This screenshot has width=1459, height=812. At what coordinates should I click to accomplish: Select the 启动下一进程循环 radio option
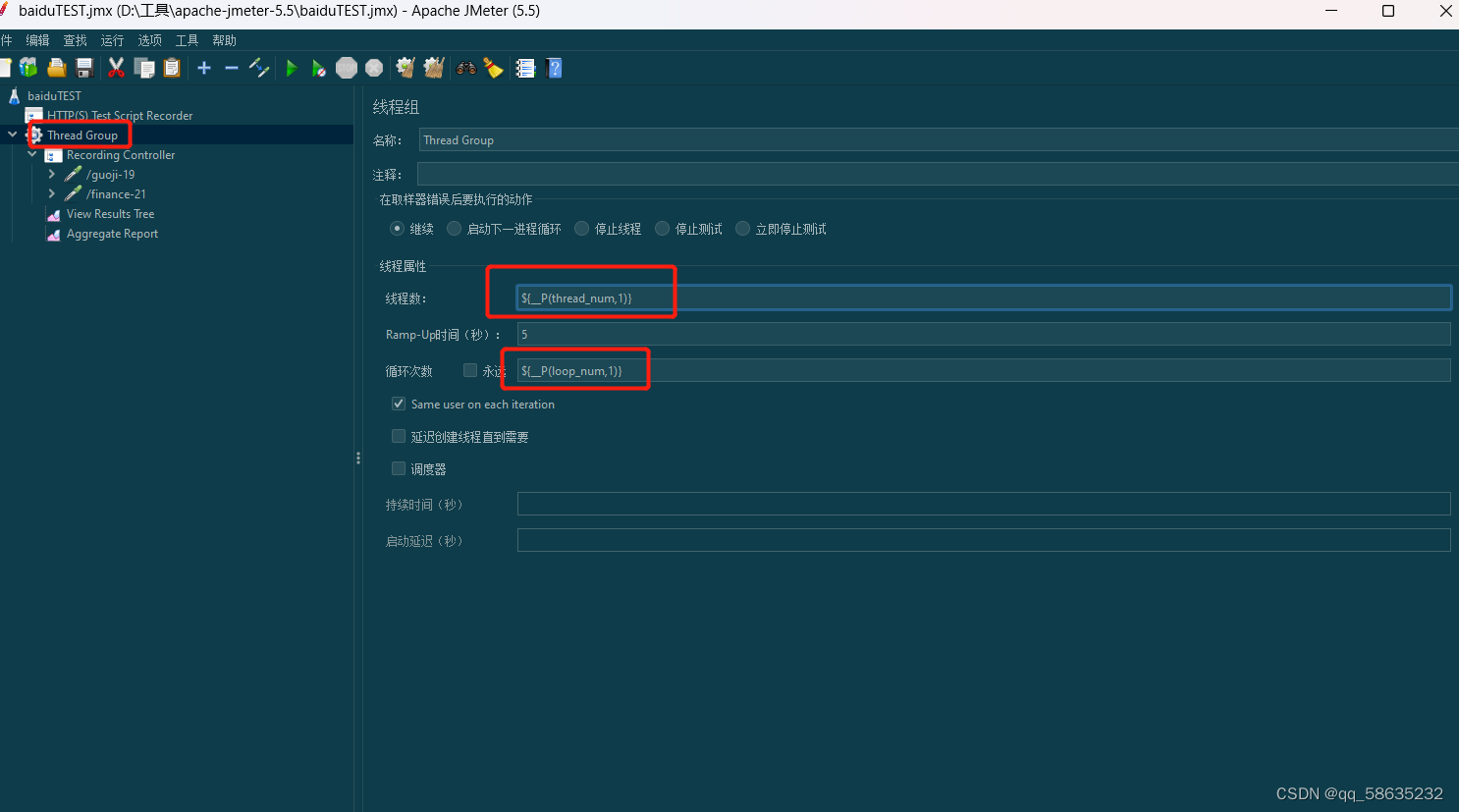tap(454, 229)
